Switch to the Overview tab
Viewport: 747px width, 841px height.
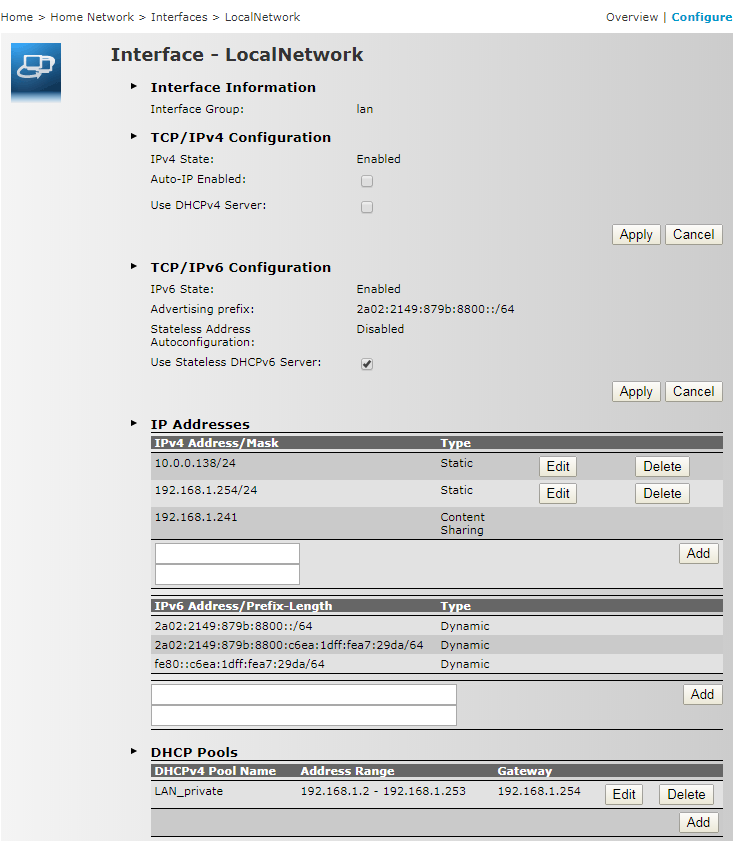tap(631, 17)
